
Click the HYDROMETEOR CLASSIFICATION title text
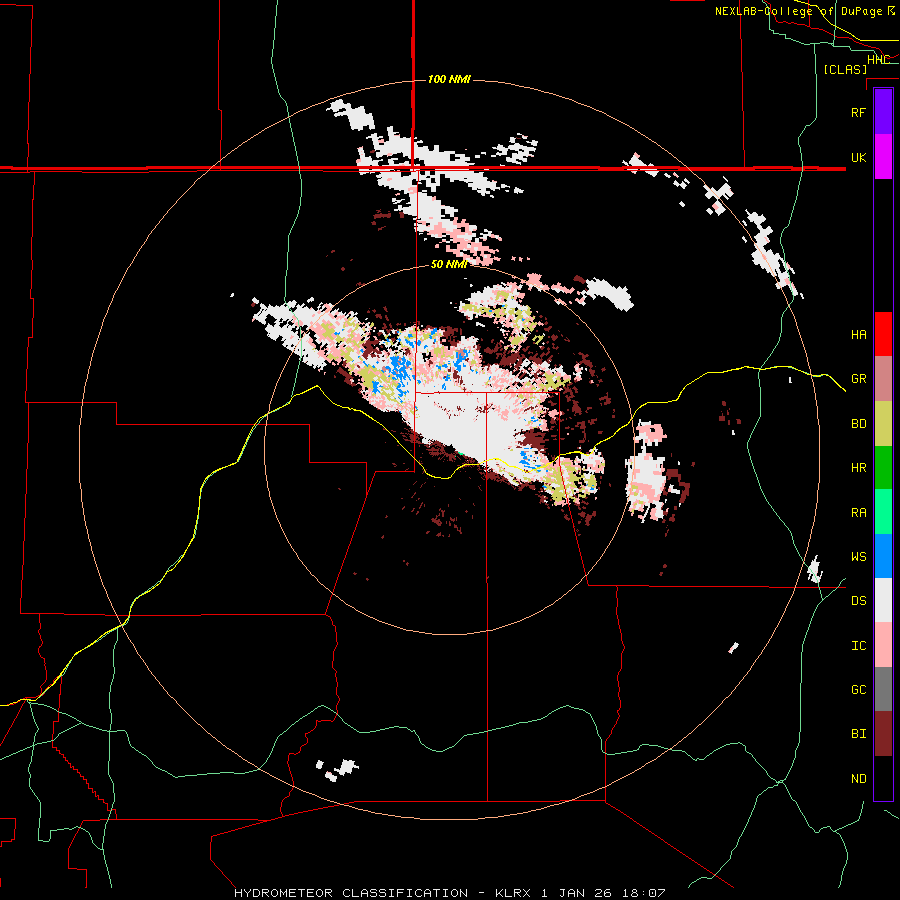point(351,893)
